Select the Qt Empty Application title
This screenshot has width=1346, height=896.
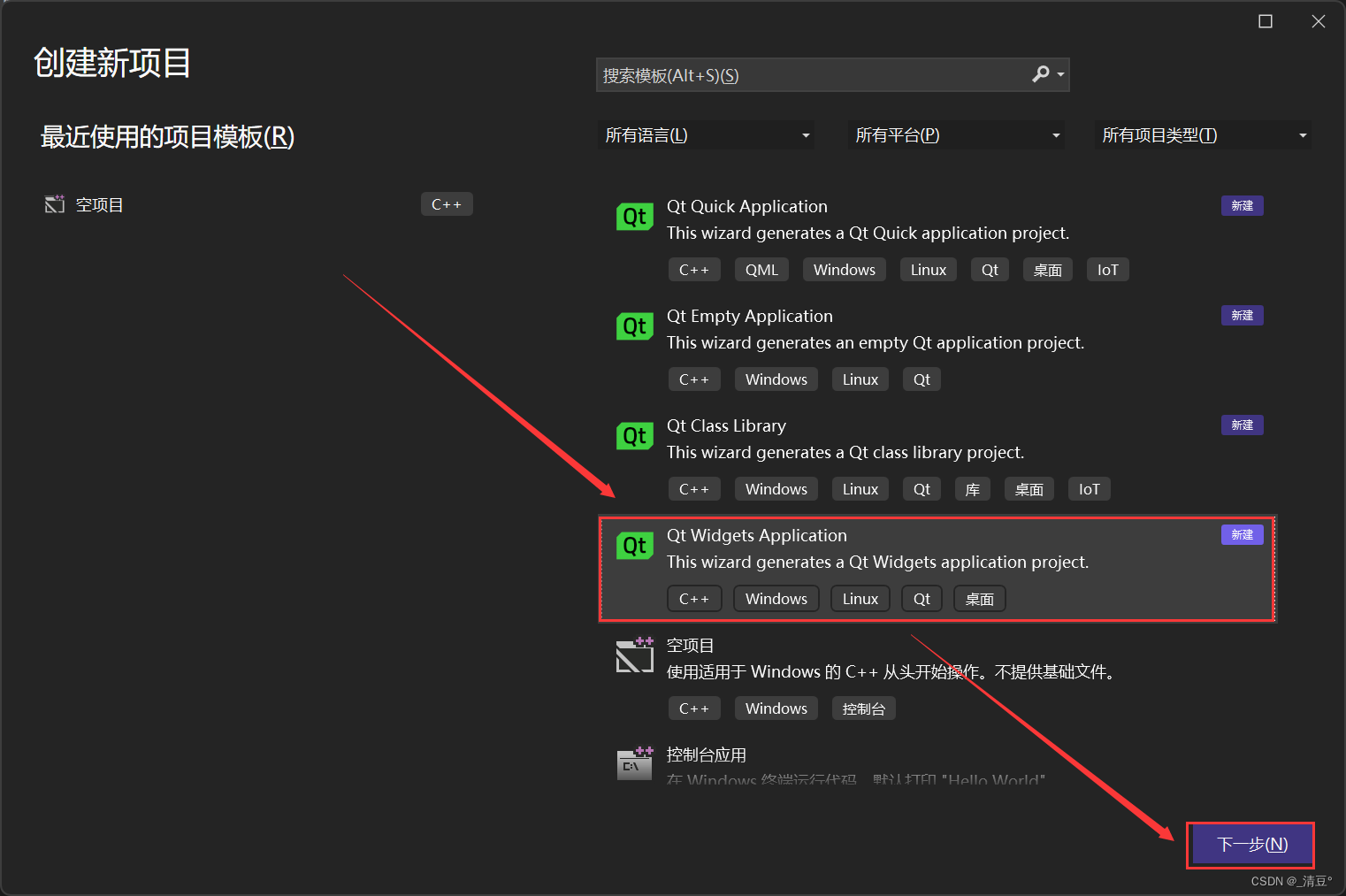click(x=750, y=316)
